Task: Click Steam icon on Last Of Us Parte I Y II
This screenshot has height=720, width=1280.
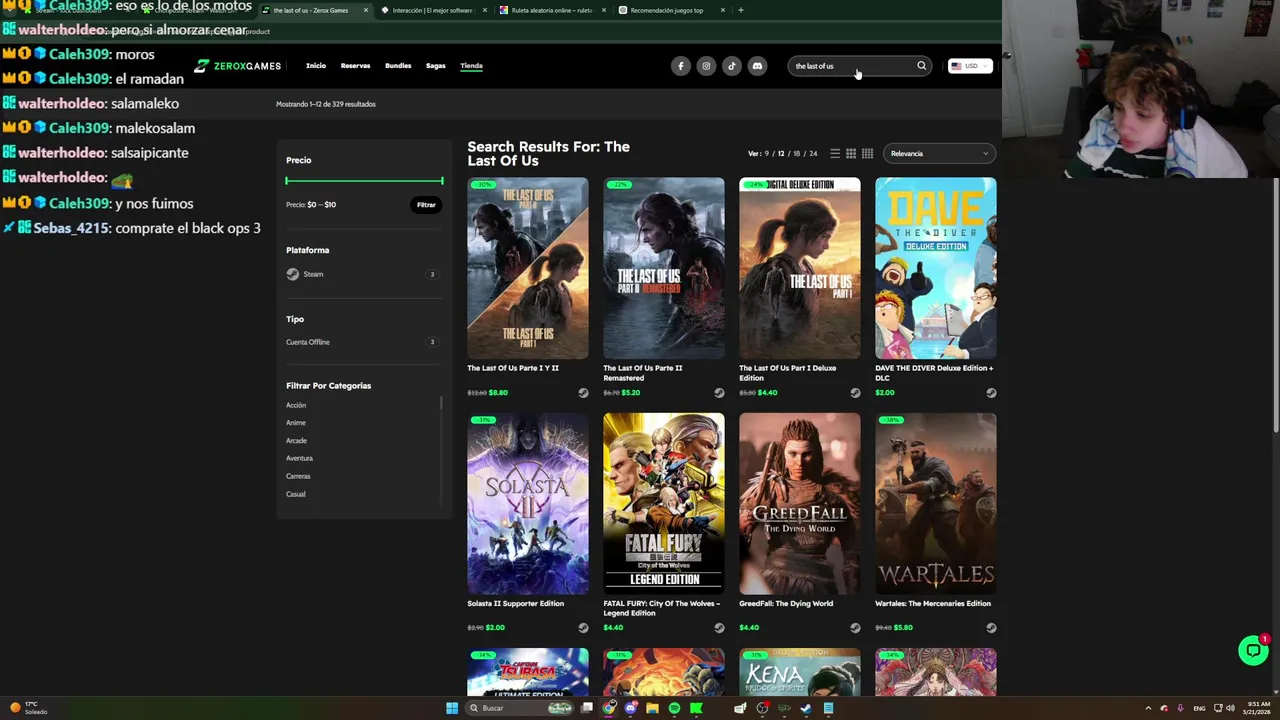Action: coord(583,393)
